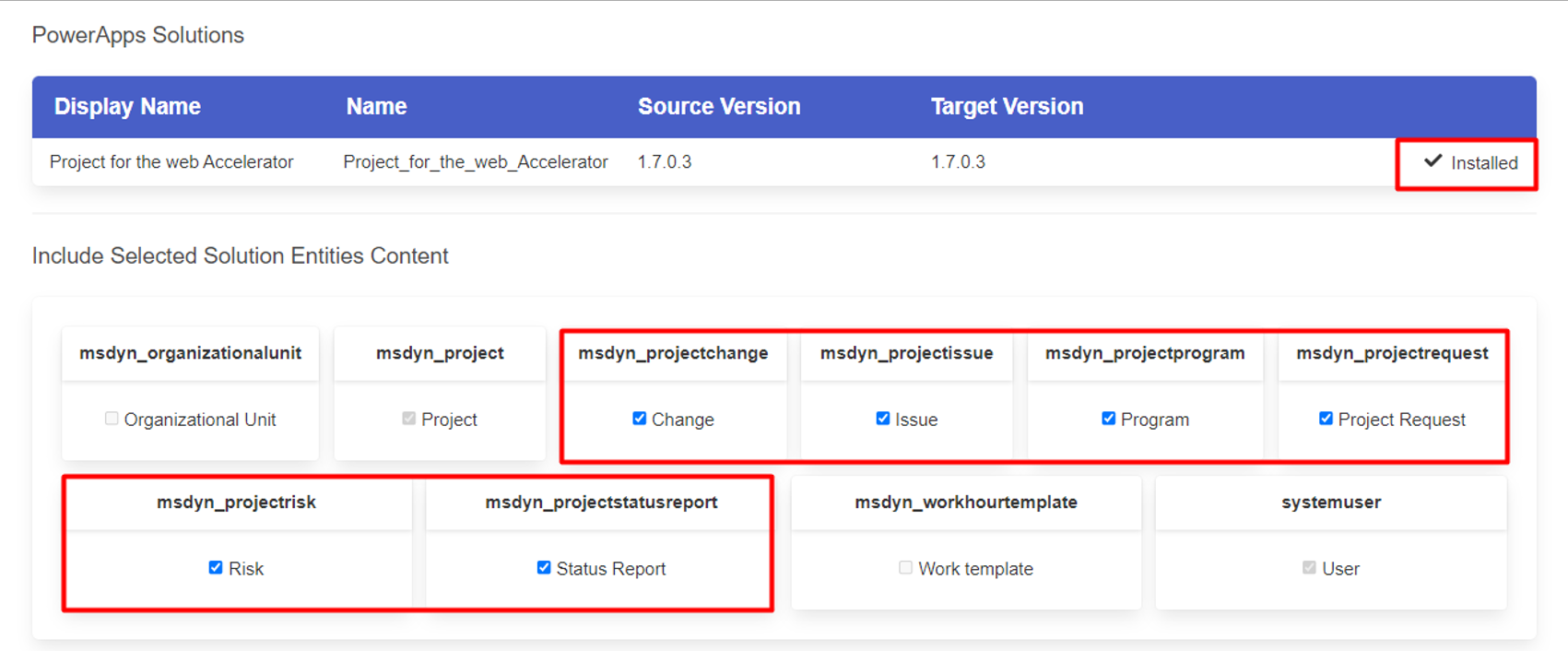Click the Source Version column header
The width and height of the screenshot is (1568, 651).
719,106
